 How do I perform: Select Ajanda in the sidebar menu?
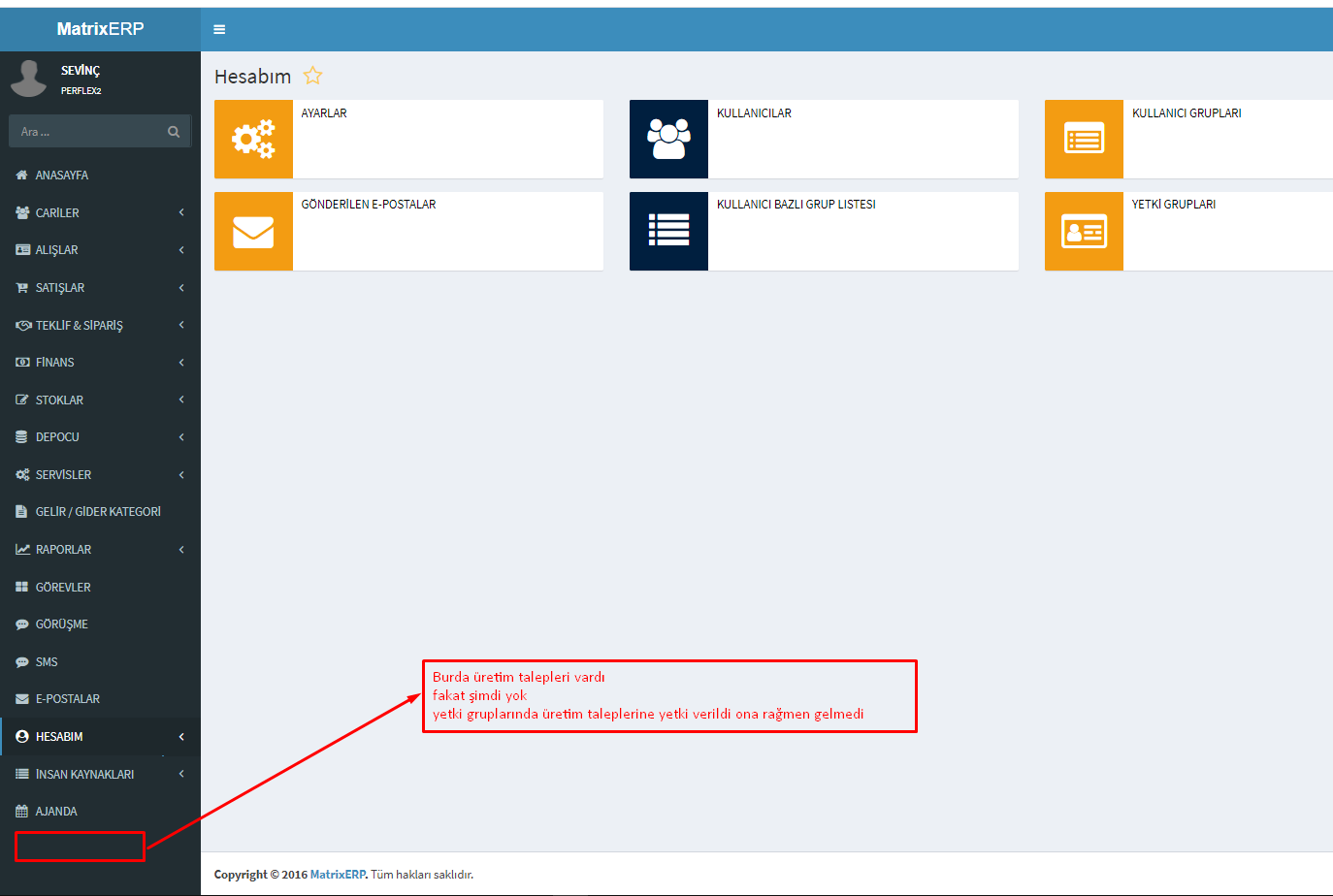coord(56,812)
